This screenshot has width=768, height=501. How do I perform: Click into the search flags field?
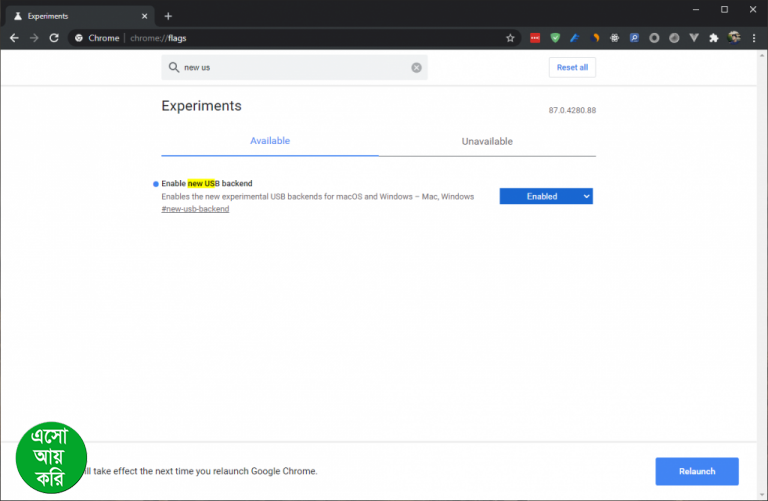click(290, 68)
